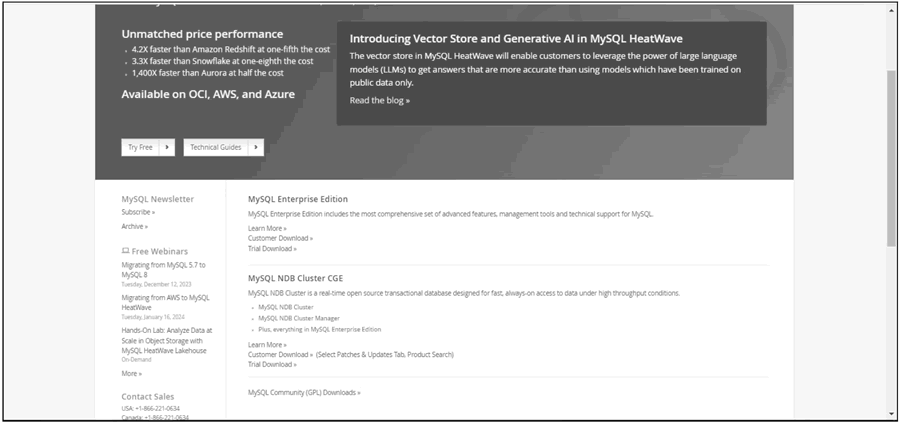Open the MySQL NDB Cluster CGE heading
The width and height of the screenshot is (900, 423).
coord(296,278)
